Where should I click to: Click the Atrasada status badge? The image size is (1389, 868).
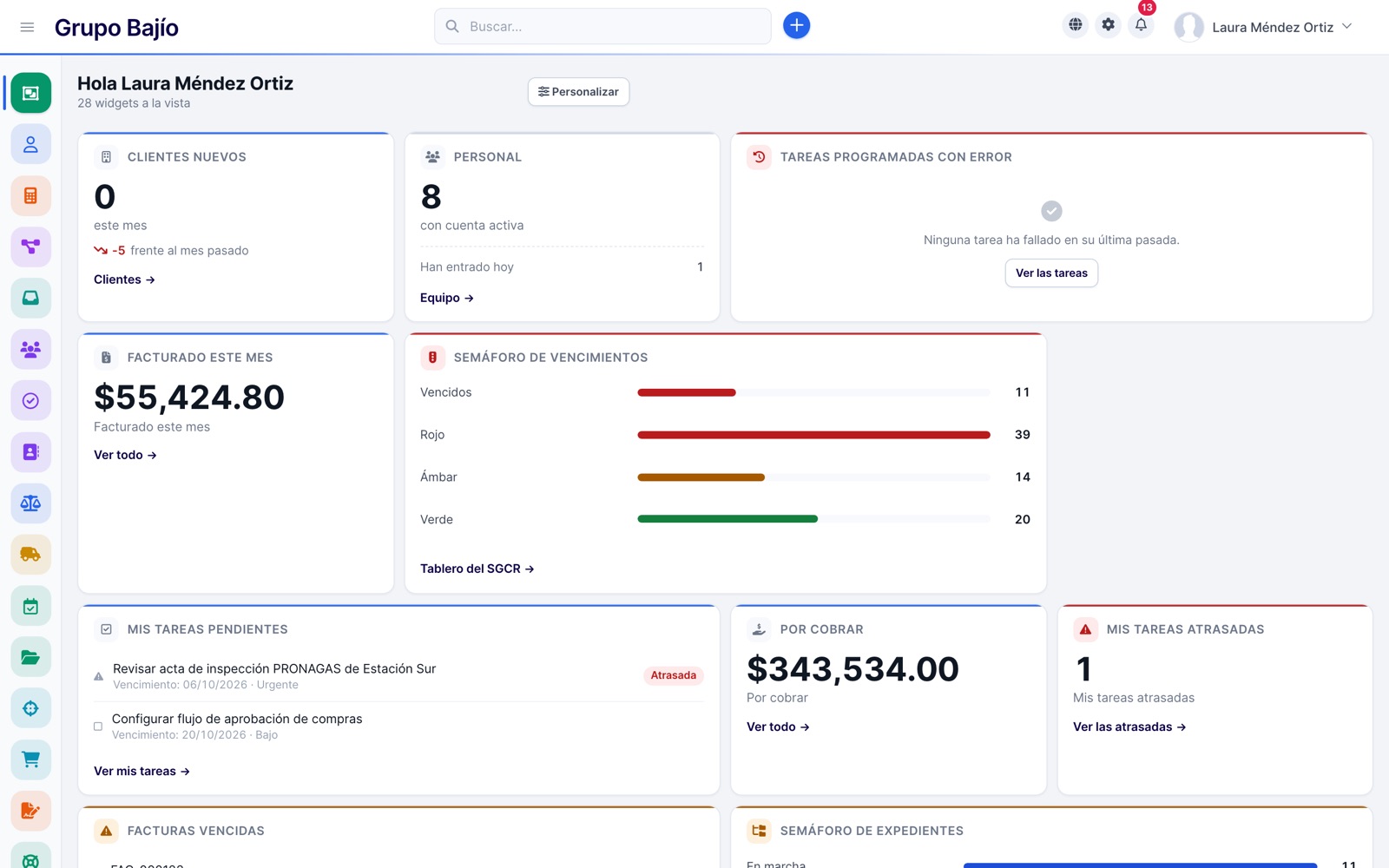(674, 675)
